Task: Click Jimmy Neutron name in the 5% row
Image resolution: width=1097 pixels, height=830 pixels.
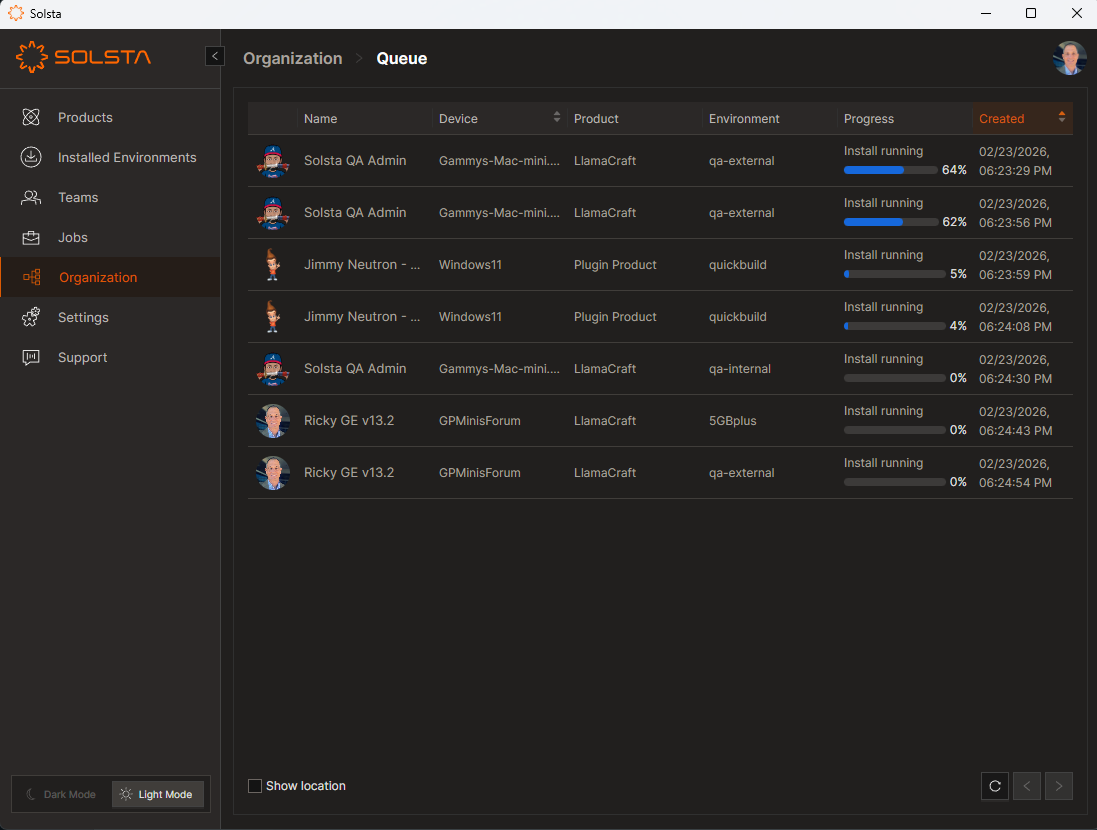Action: (x=362, y=265)
